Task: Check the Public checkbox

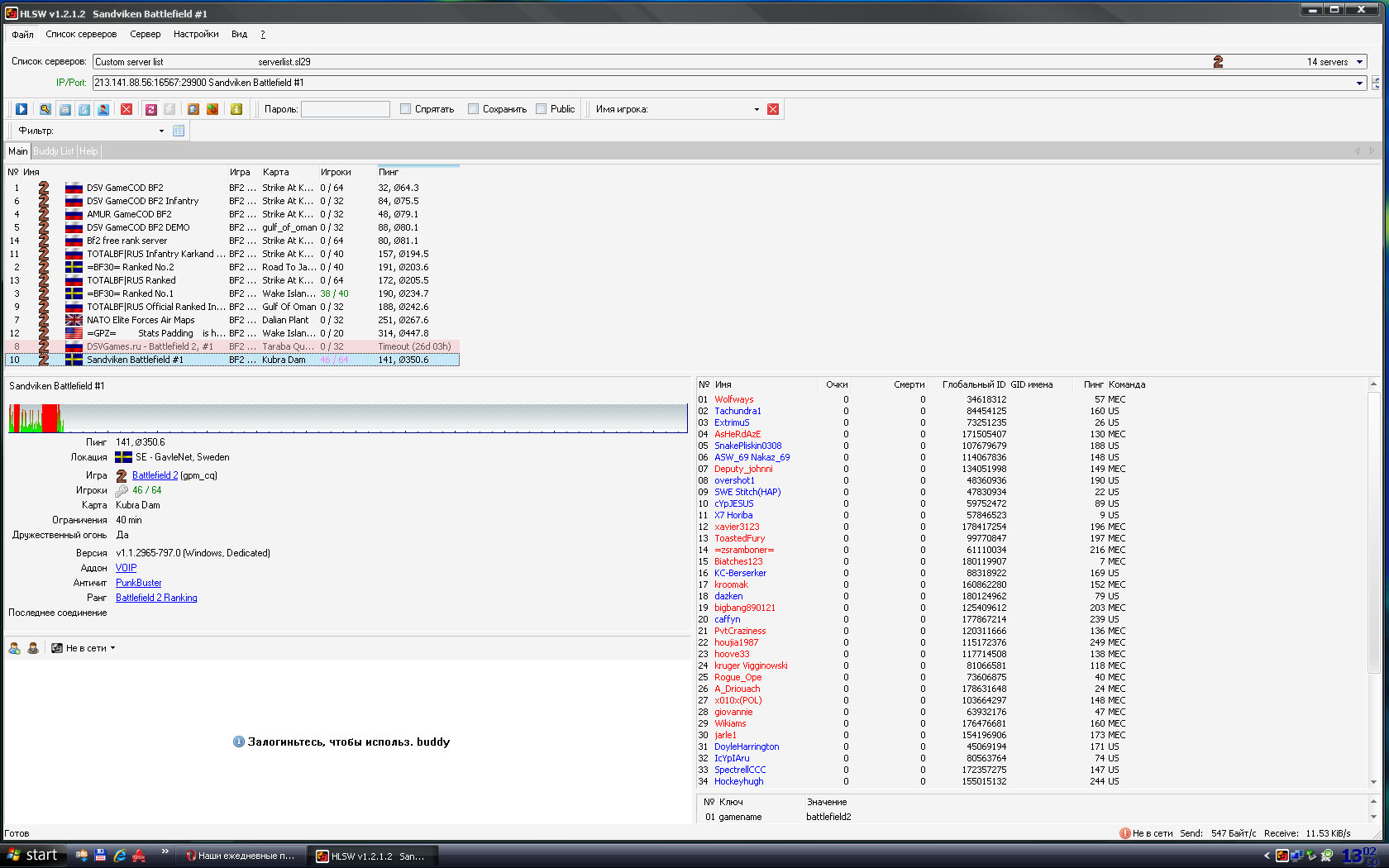Action: click(542, 109)
